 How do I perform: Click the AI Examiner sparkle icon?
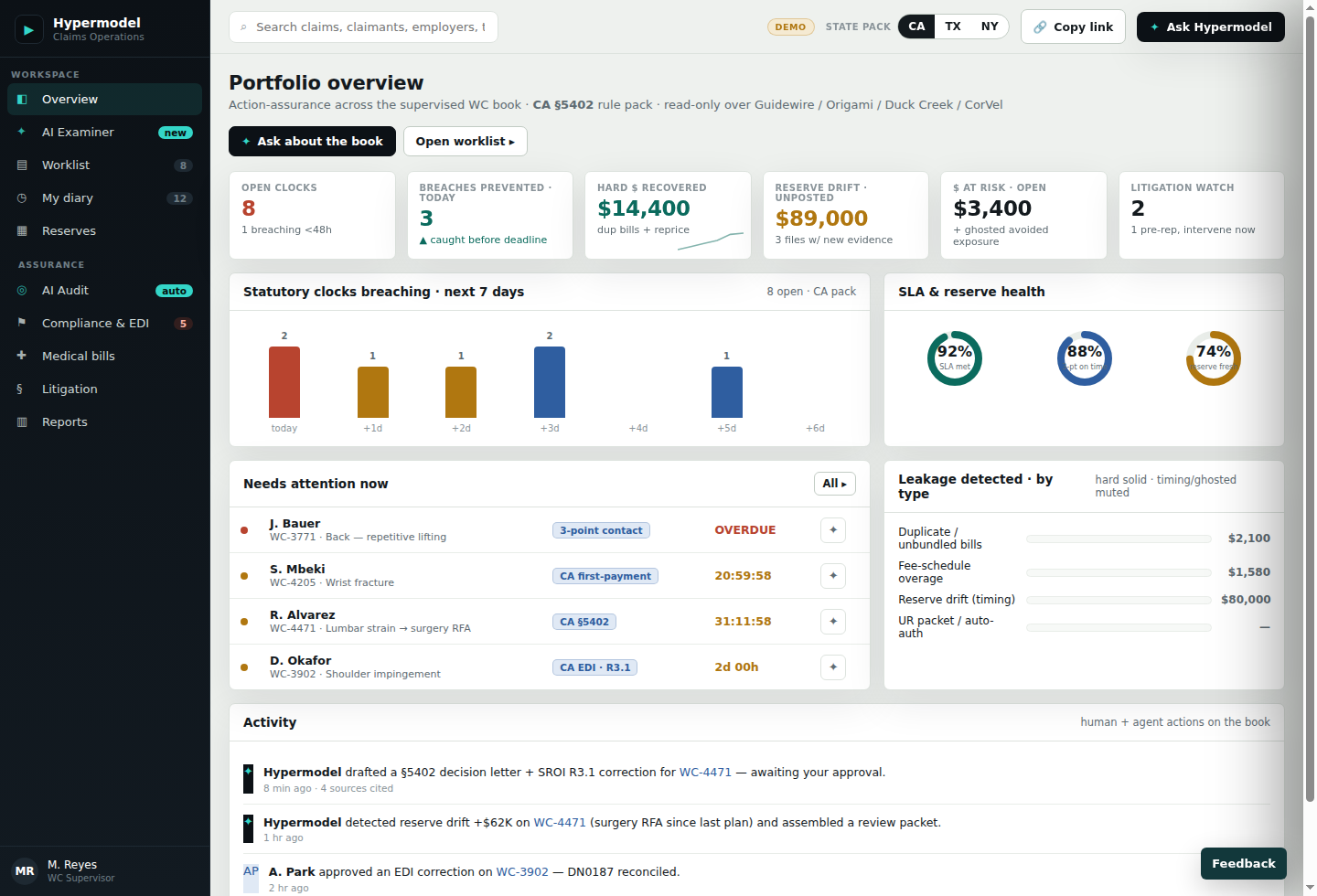(22, 133)
